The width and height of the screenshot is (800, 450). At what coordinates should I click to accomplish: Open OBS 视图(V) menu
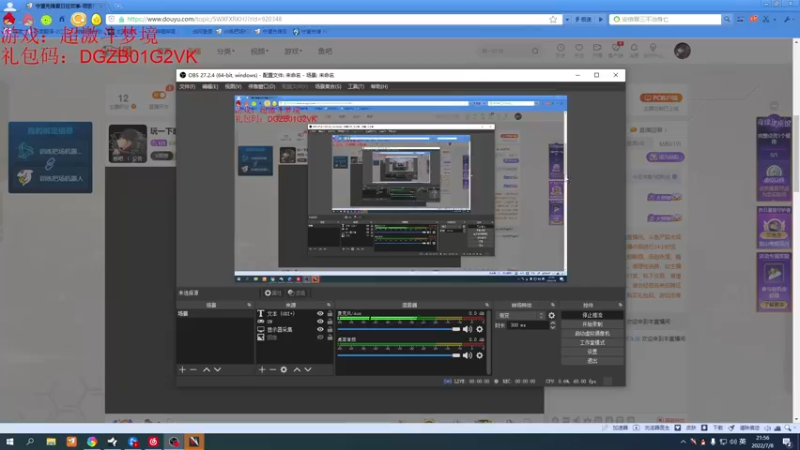pyautogui.click(x=233, y=87)
